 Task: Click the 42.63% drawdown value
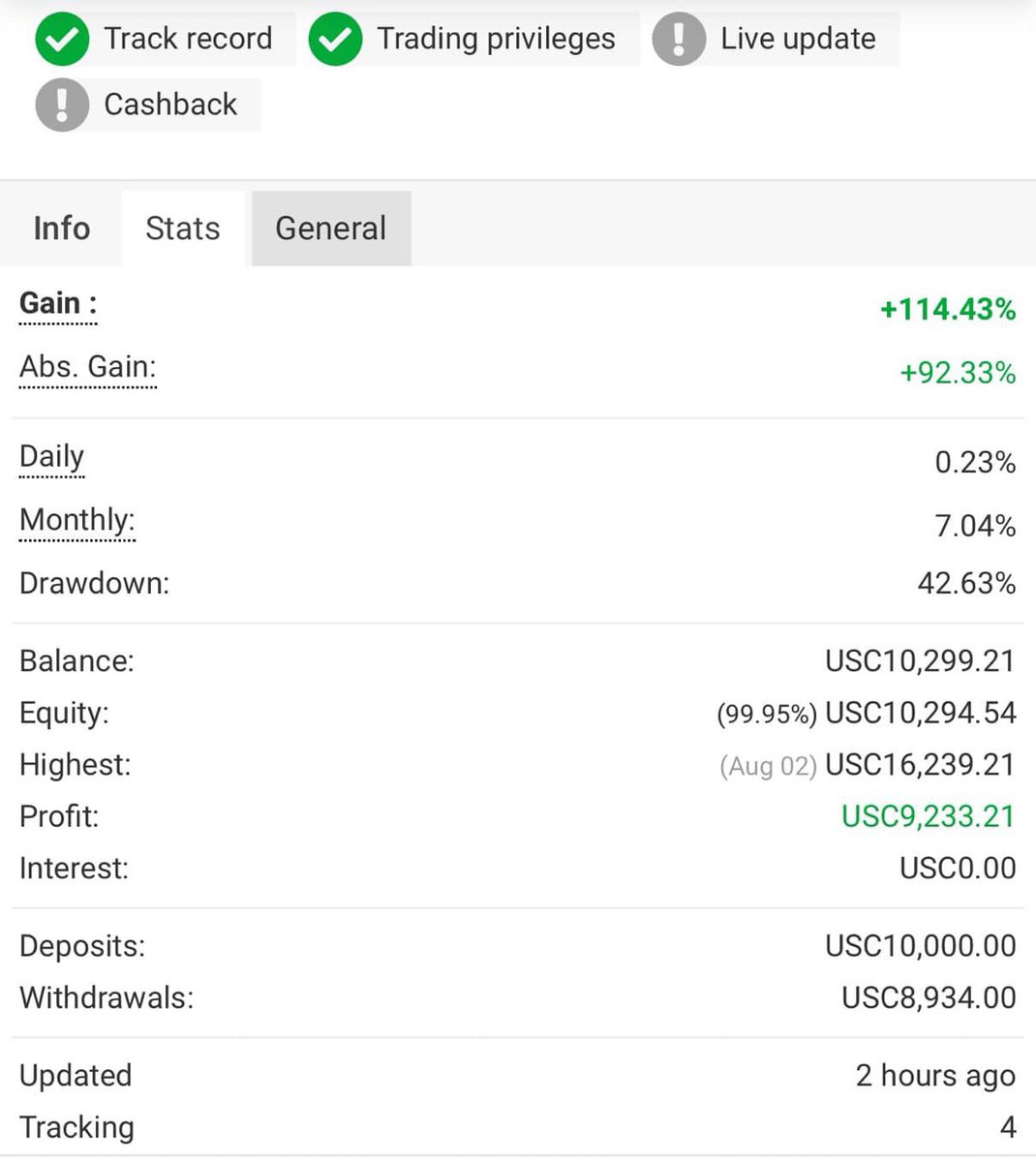pos(966,583)
